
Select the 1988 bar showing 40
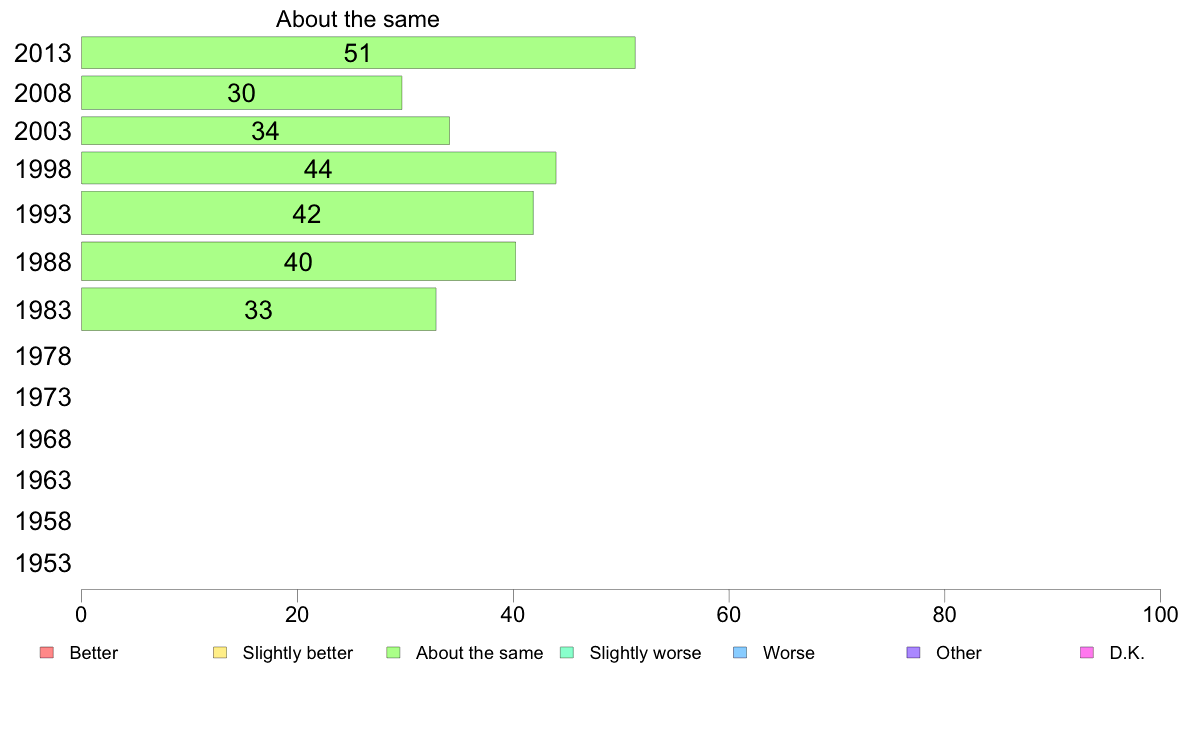(x=299, y=262)
